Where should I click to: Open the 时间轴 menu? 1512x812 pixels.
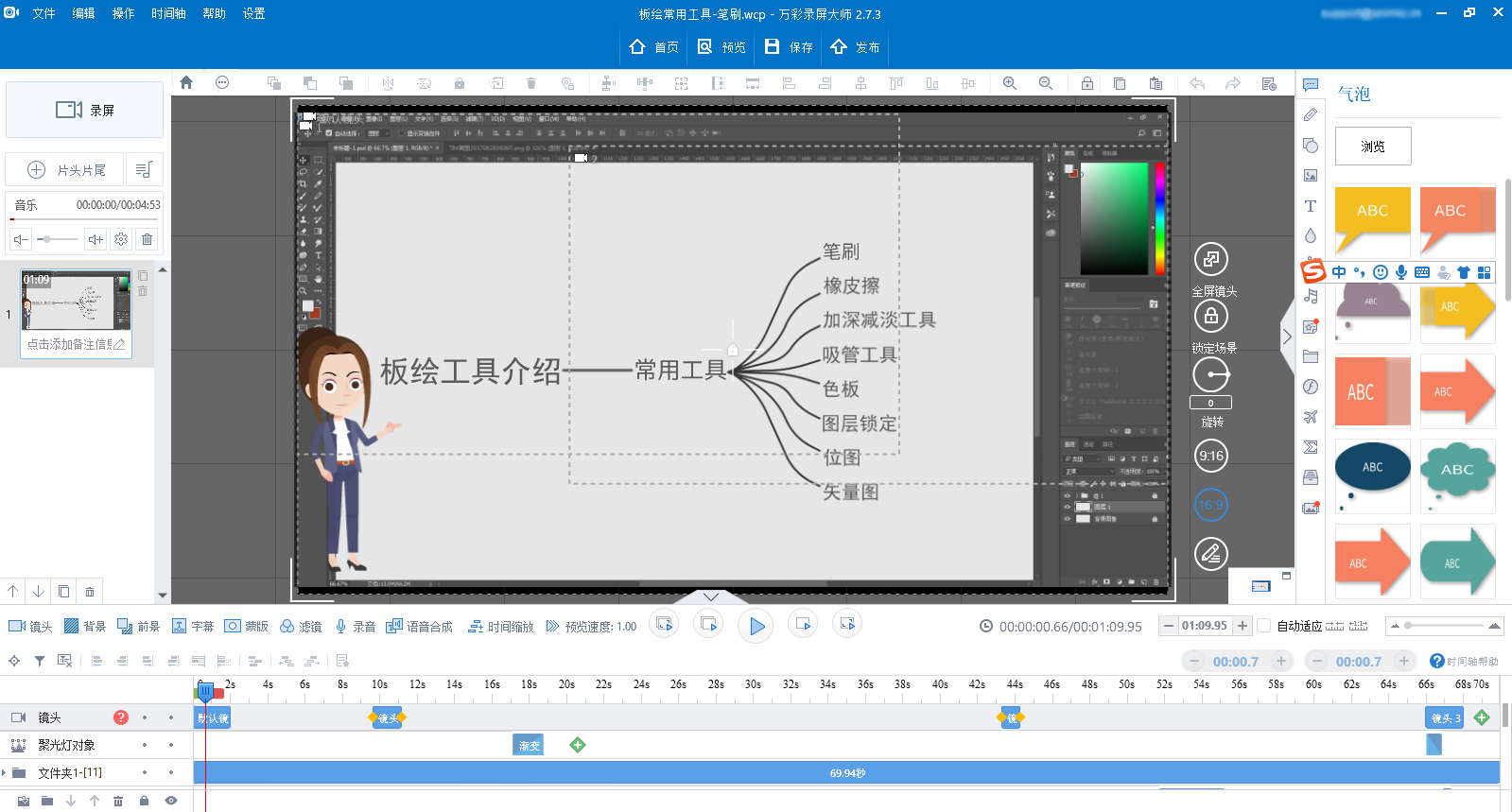[168, 13]
